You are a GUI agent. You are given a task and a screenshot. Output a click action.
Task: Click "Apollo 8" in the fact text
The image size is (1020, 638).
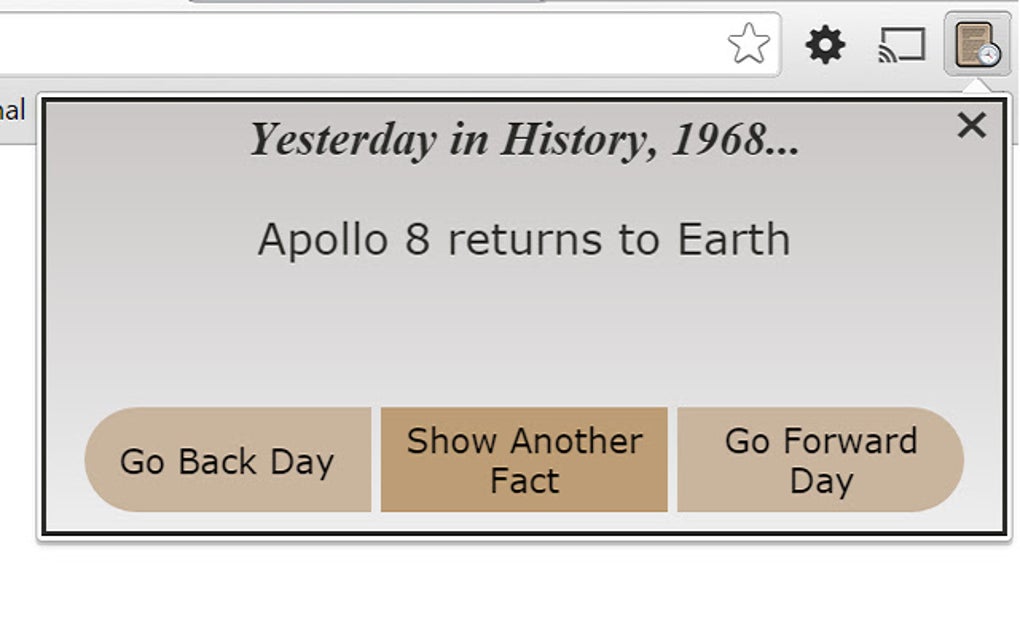342,240
